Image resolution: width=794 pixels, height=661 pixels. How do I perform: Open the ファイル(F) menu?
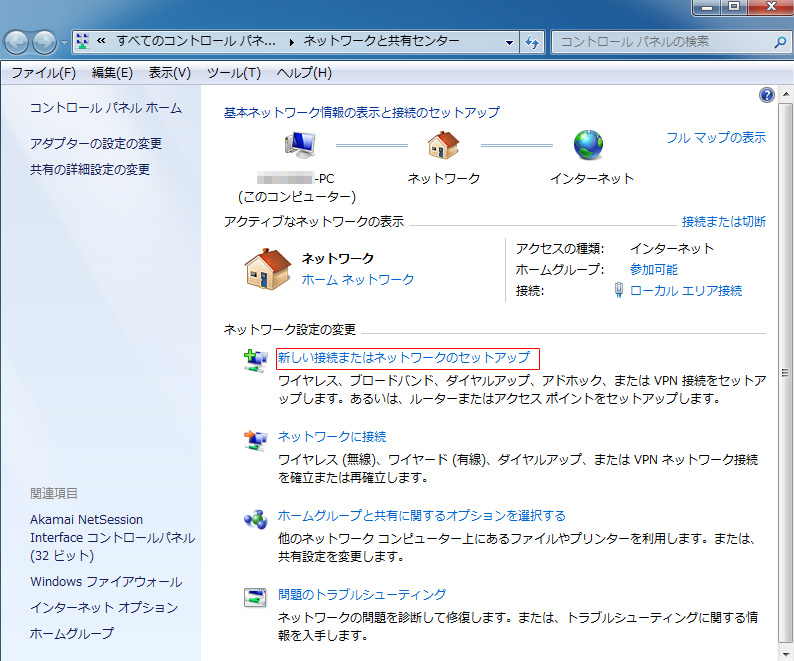[x=43, y=73]
